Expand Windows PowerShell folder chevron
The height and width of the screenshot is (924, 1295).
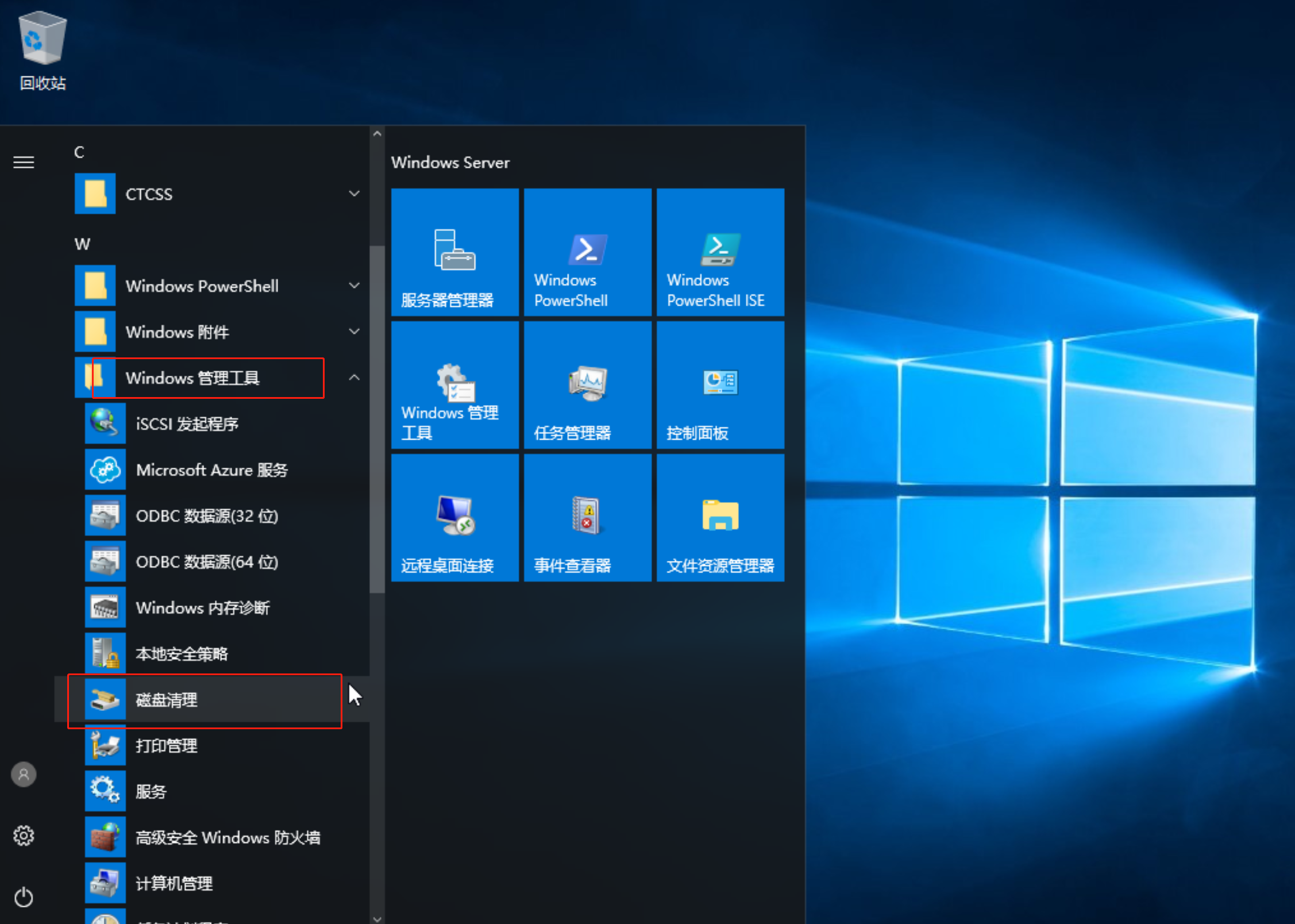(354, 286)
